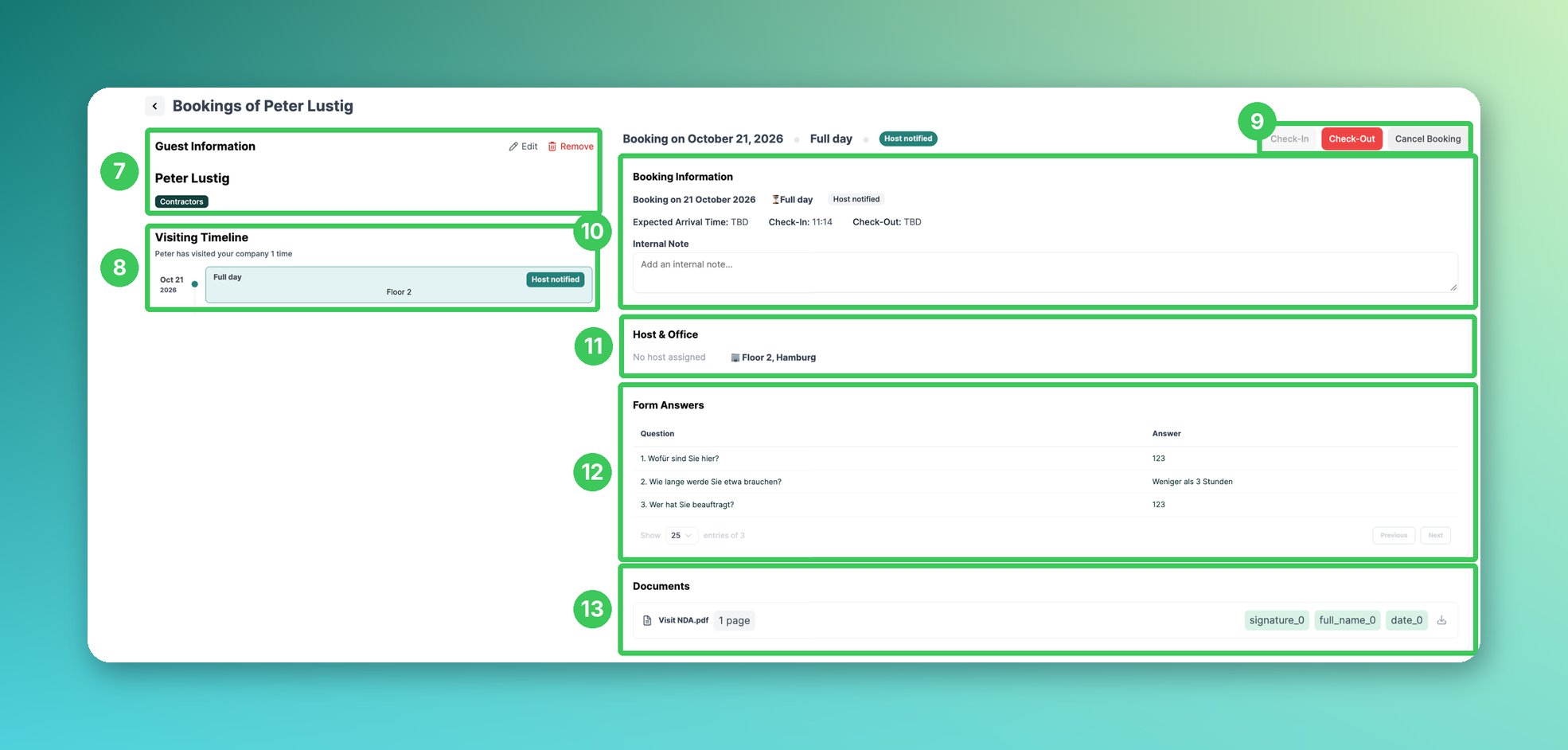
Task: Click the Contractors guest tag
Action: 181,201
